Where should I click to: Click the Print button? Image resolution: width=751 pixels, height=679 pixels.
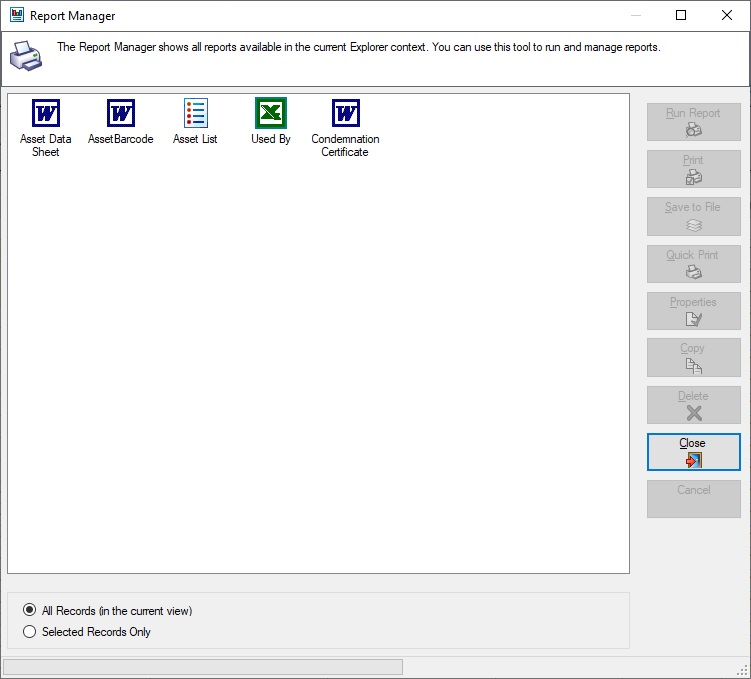694,169
